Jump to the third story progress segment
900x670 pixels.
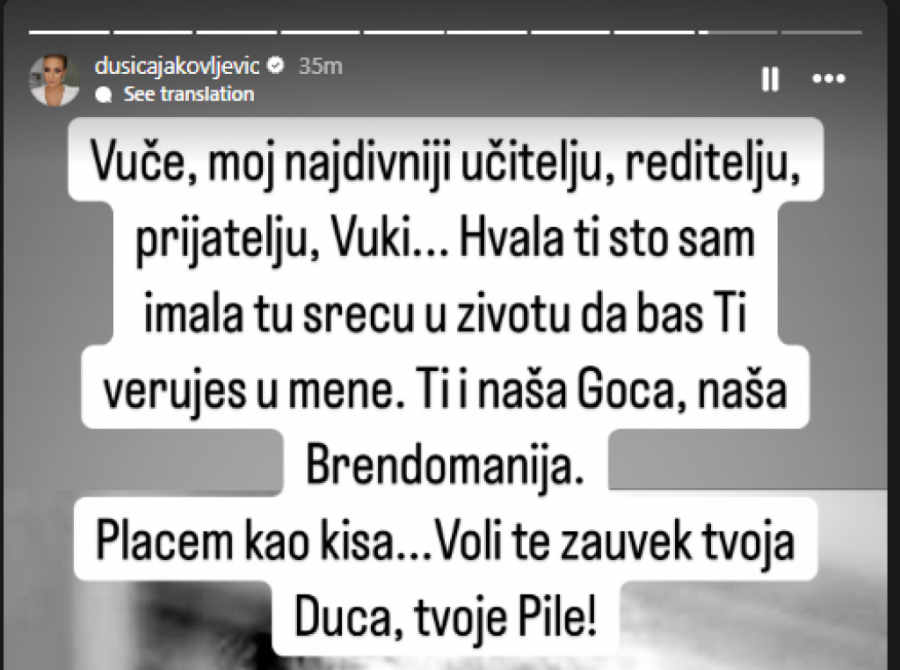pos(236,32)
